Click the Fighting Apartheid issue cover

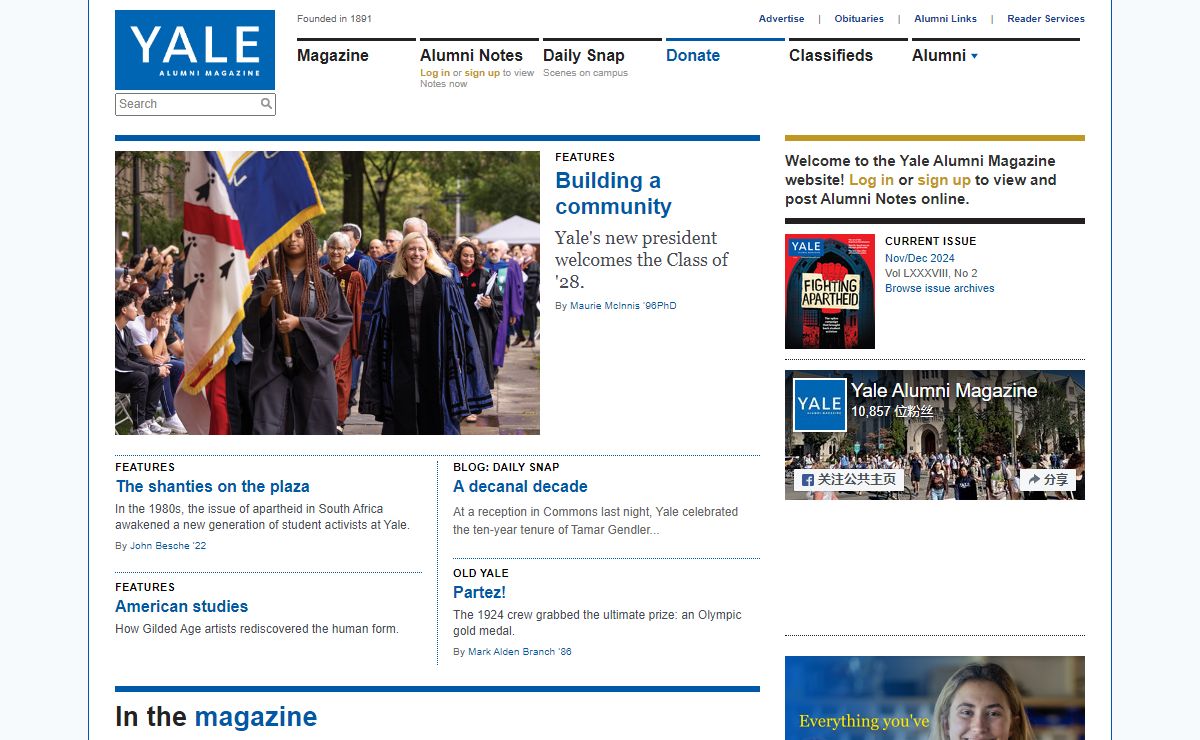tap(830, 292)
